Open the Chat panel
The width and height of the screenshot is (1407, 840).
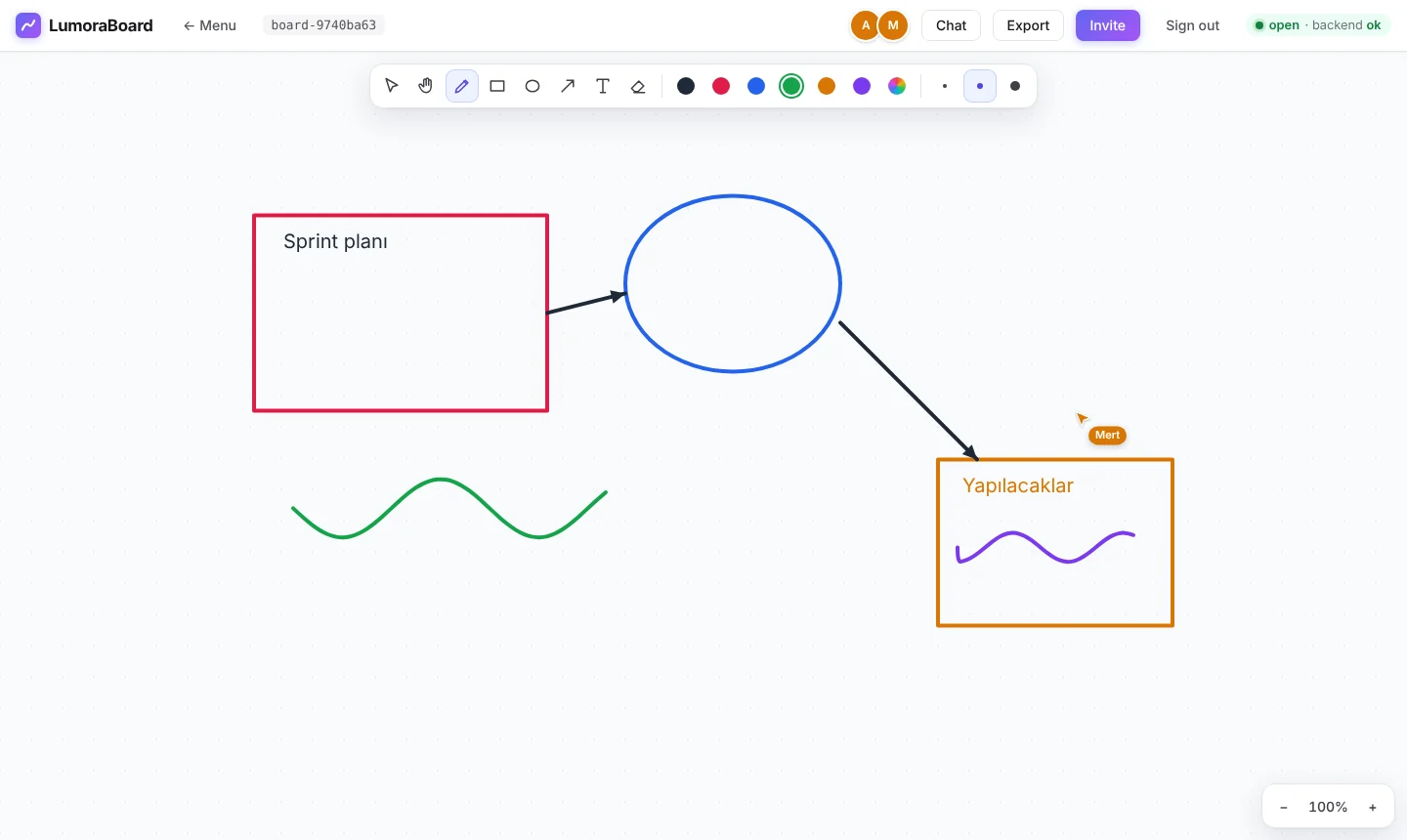tap(951, 25)
